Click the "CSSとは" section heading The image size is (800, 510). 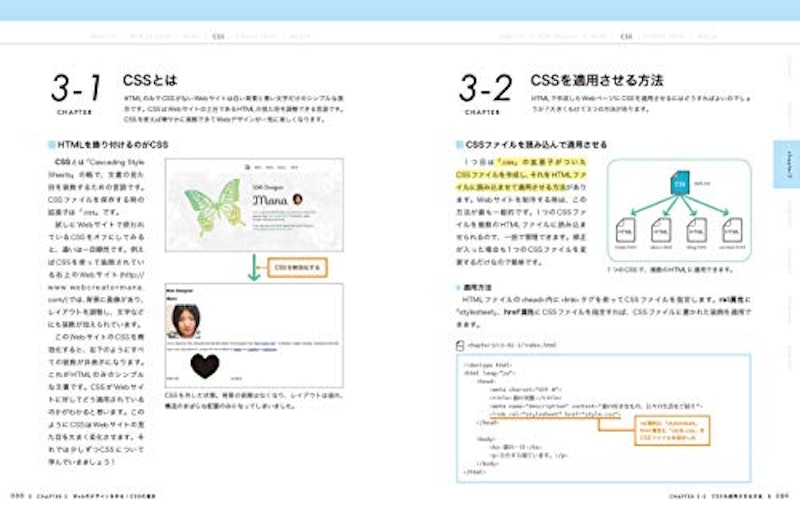coord(150,80)
